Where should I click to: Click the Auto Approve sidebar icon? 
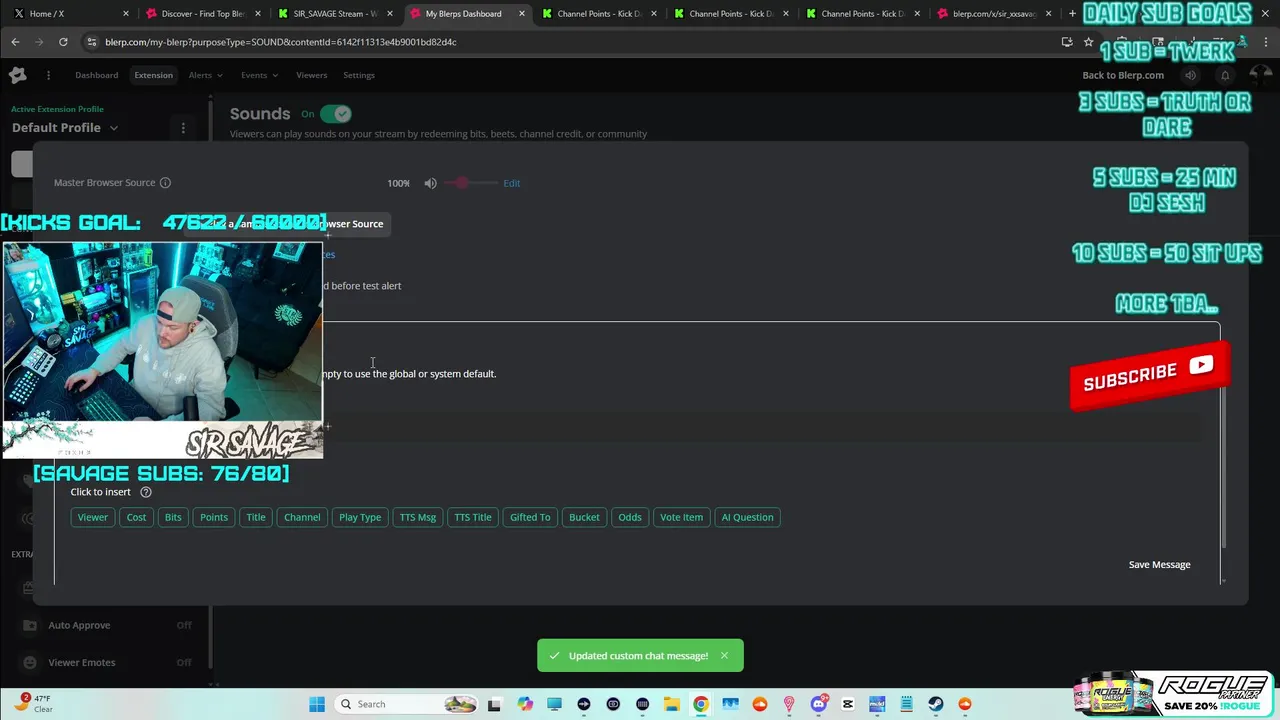pyautogui.click(x=29, y=625)
